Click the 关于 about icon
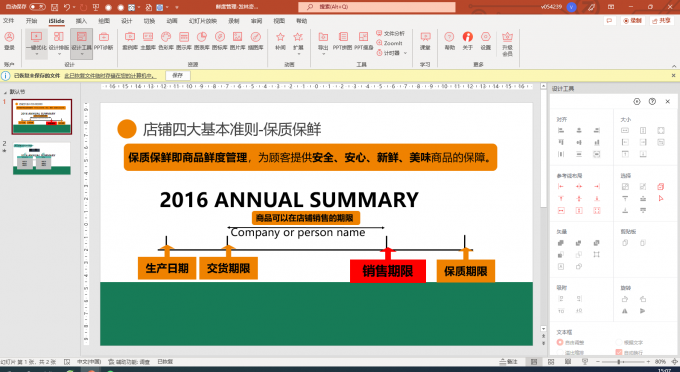 point(468,41)
